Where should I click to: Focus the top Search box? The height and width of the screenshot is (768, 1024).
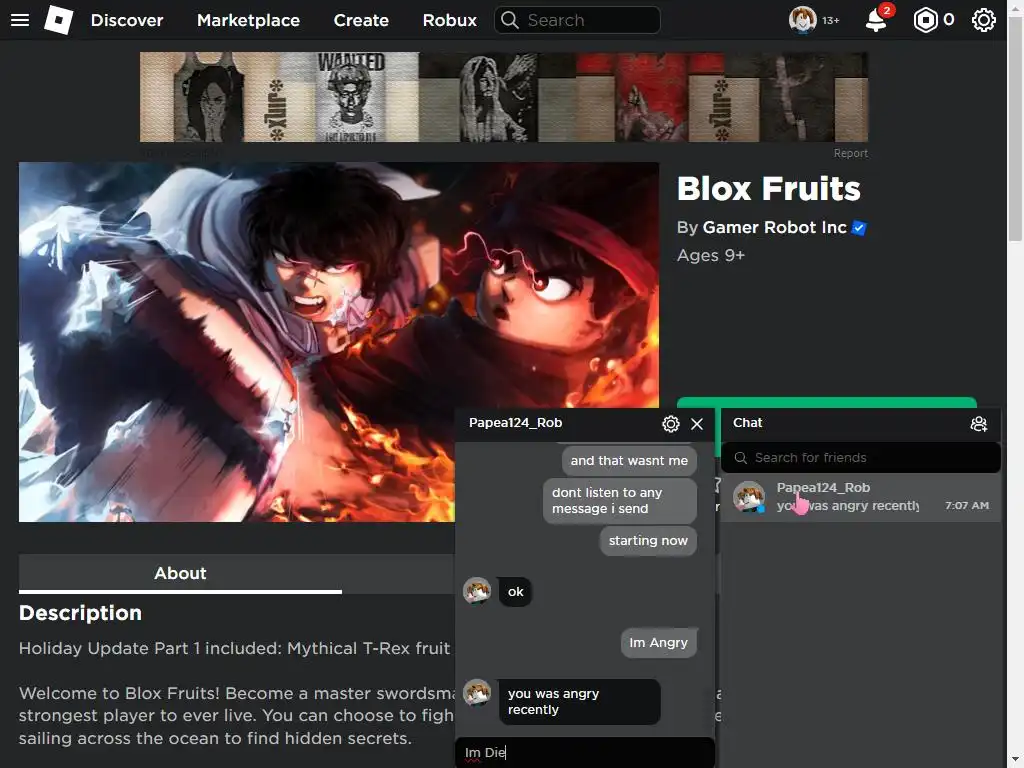(577, 20)
